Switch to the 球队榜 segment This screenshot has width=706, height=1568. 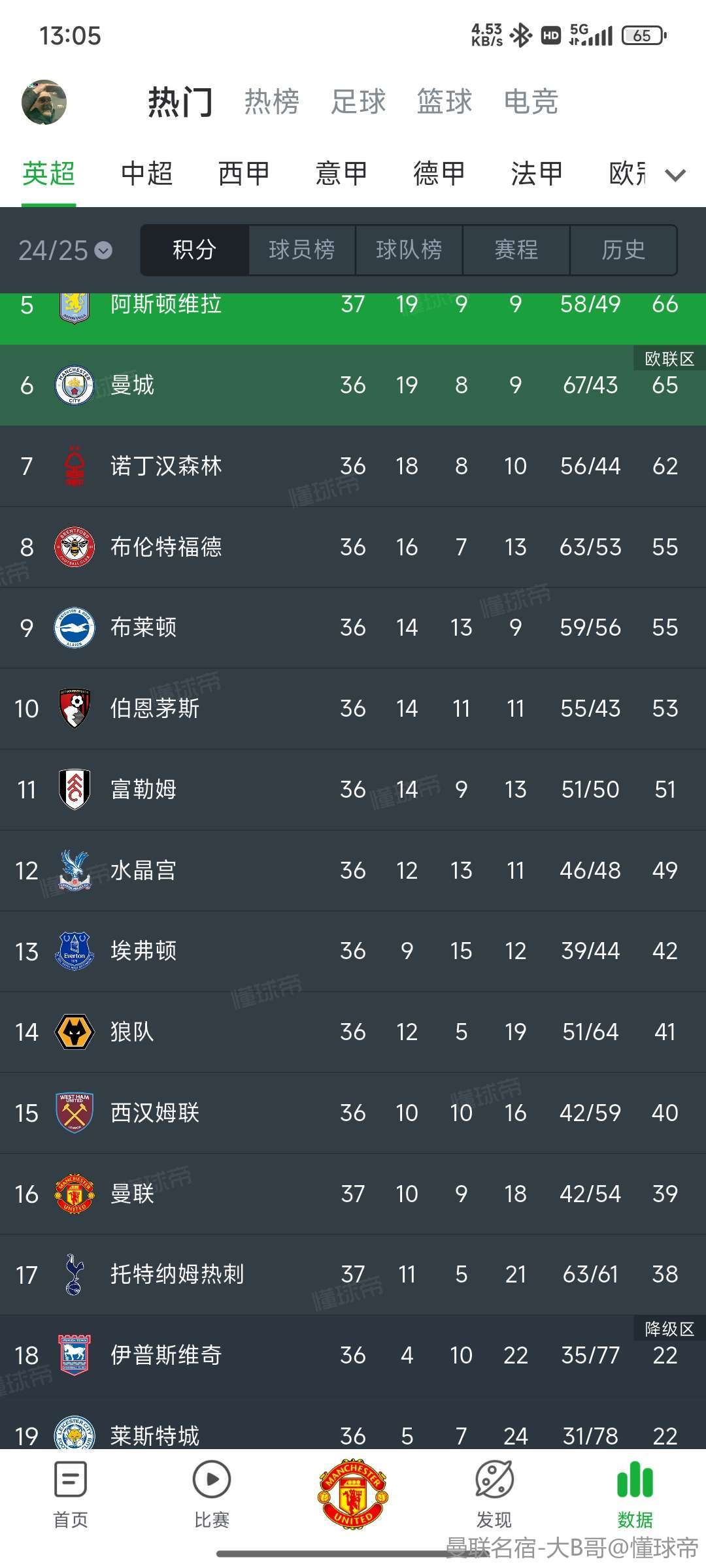point(409,250)
